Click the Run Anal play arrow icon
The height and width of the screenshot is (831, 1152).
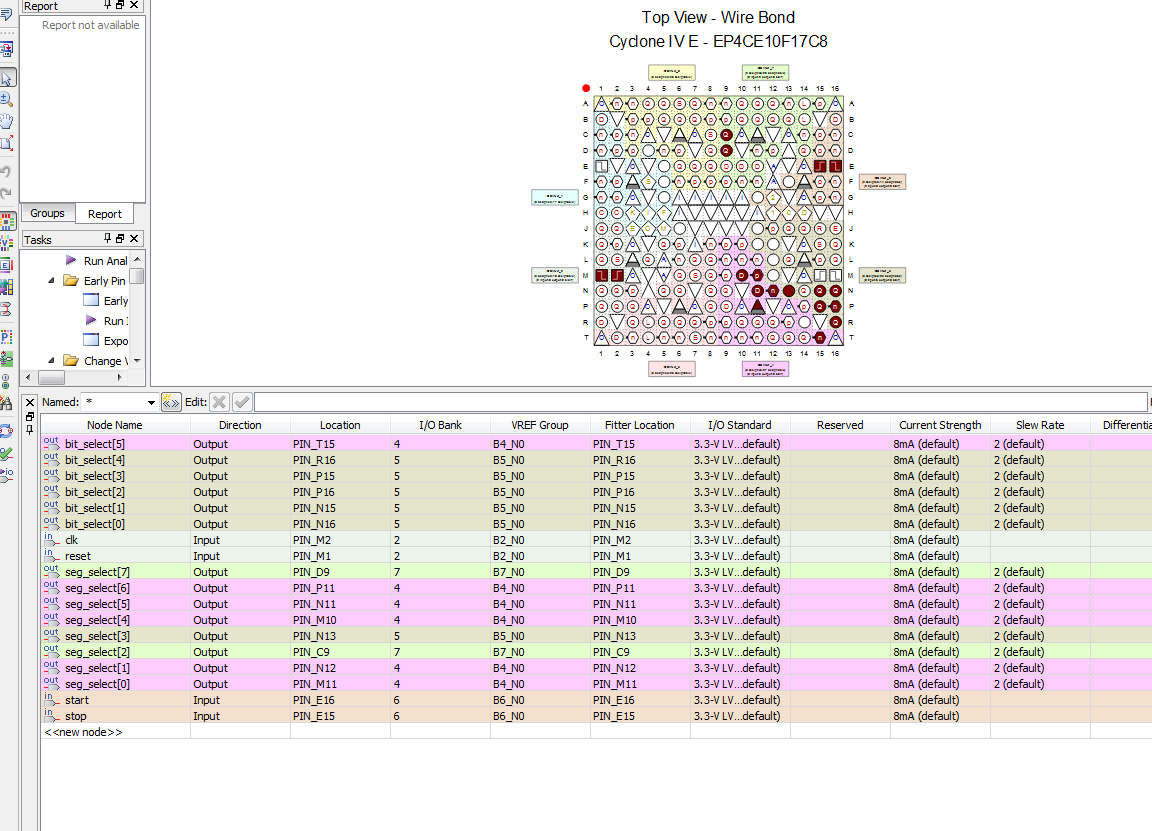(x=71, y=260)
